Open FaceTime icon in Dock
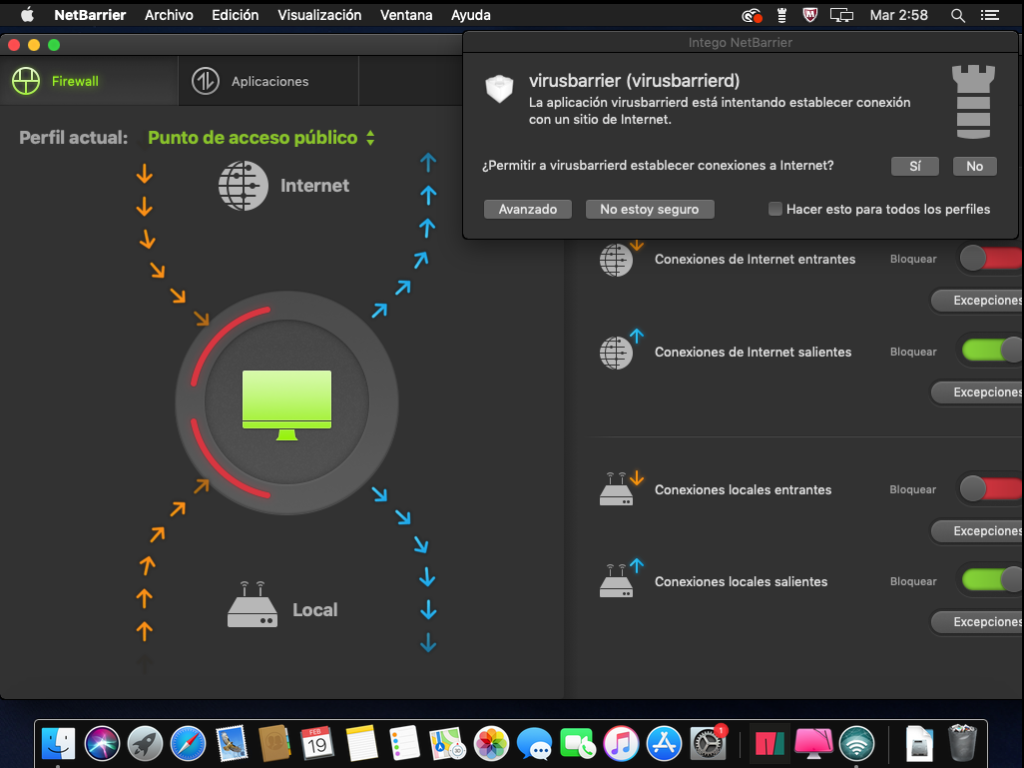The image size is (1024, 768). click(577, 743)
